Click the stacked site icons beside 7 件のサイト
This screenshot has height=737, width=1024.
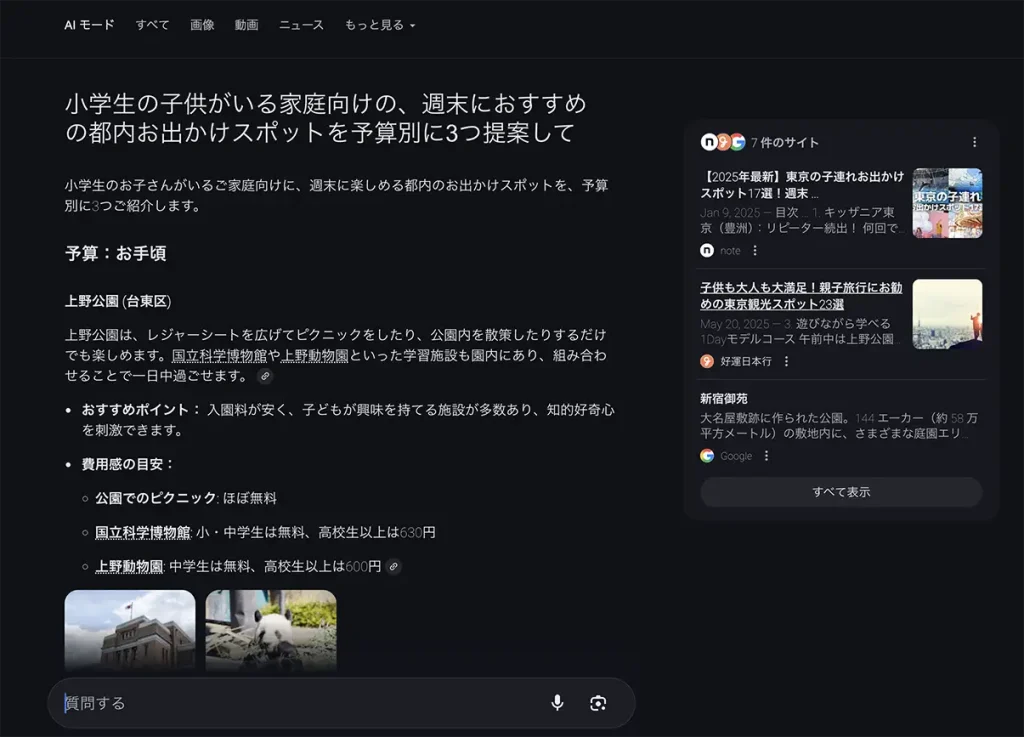[x=723, y=142]
